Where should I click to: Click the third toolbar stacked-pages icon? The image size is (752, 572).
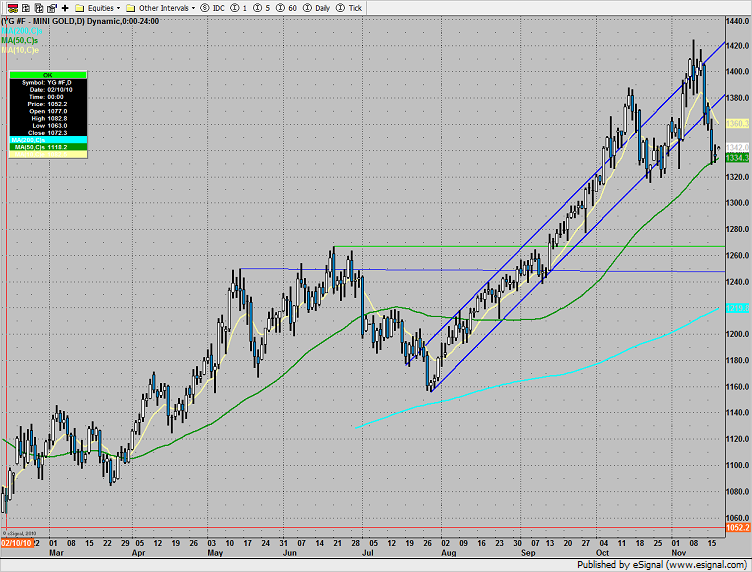(39, 8)
